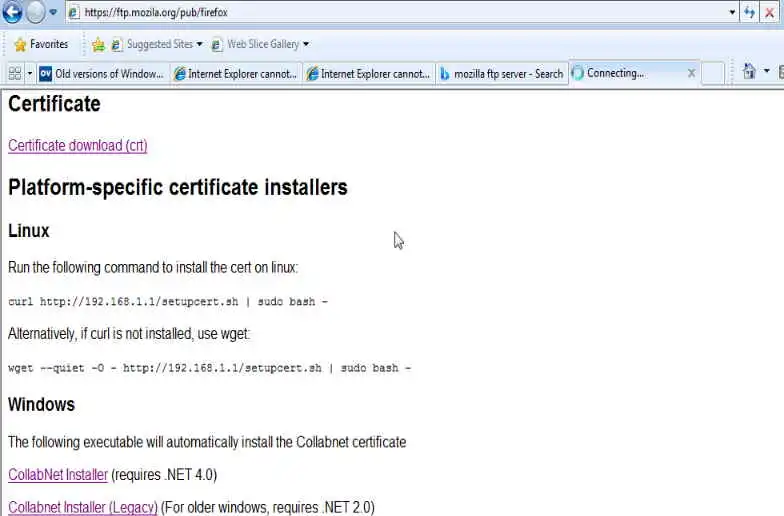
Task: Switch to the second Internet Explorer cannot... tab
Action: click(369, 74)
